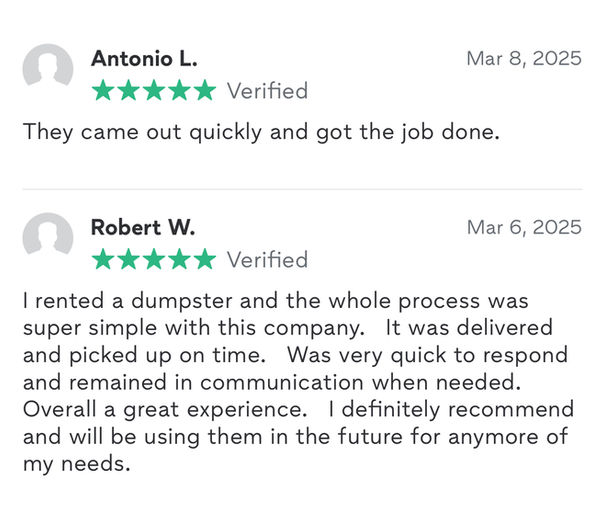Click the Mar 6, 2025 review date
605x513 pixels.
click(523, 228)
